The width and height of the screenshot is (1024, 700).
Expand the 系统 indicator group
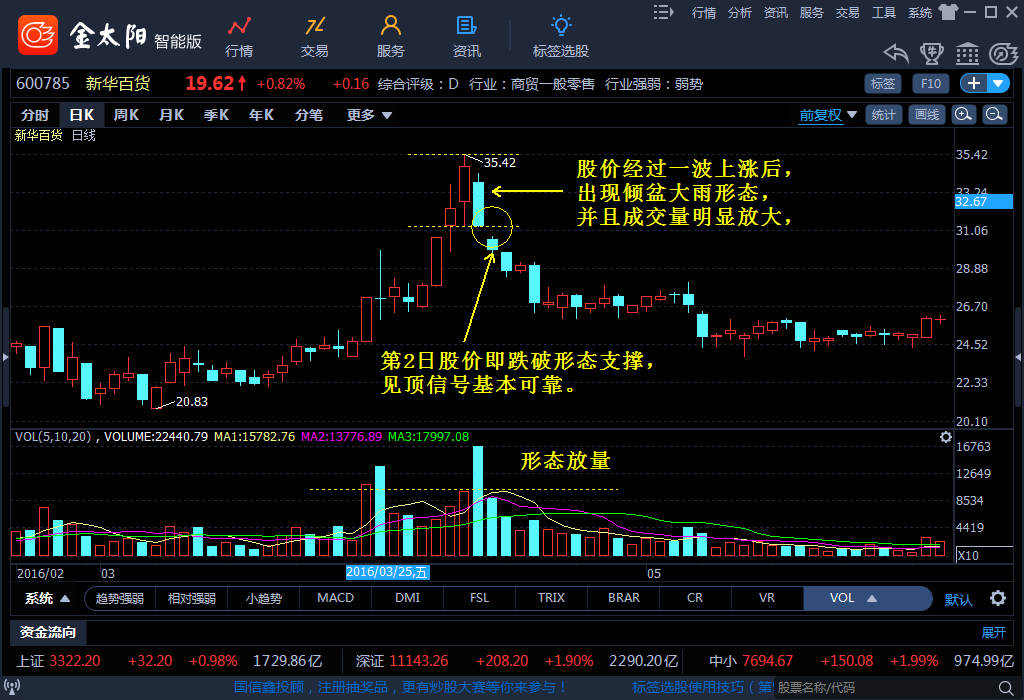click(x=47, y=598)
